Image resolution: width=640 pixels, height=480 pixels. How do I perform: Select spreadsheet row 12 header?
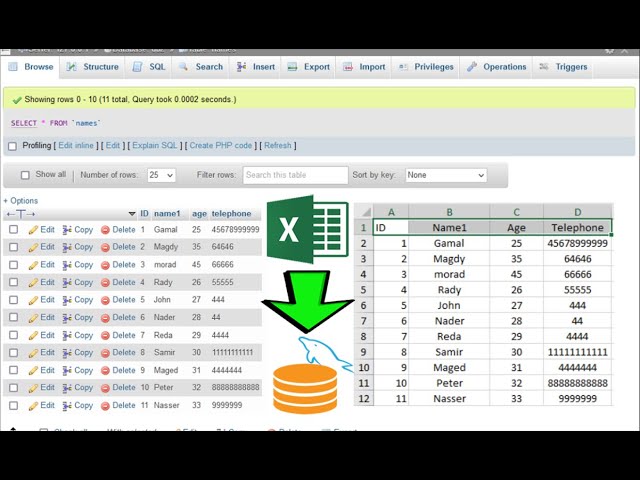(363, 398)
